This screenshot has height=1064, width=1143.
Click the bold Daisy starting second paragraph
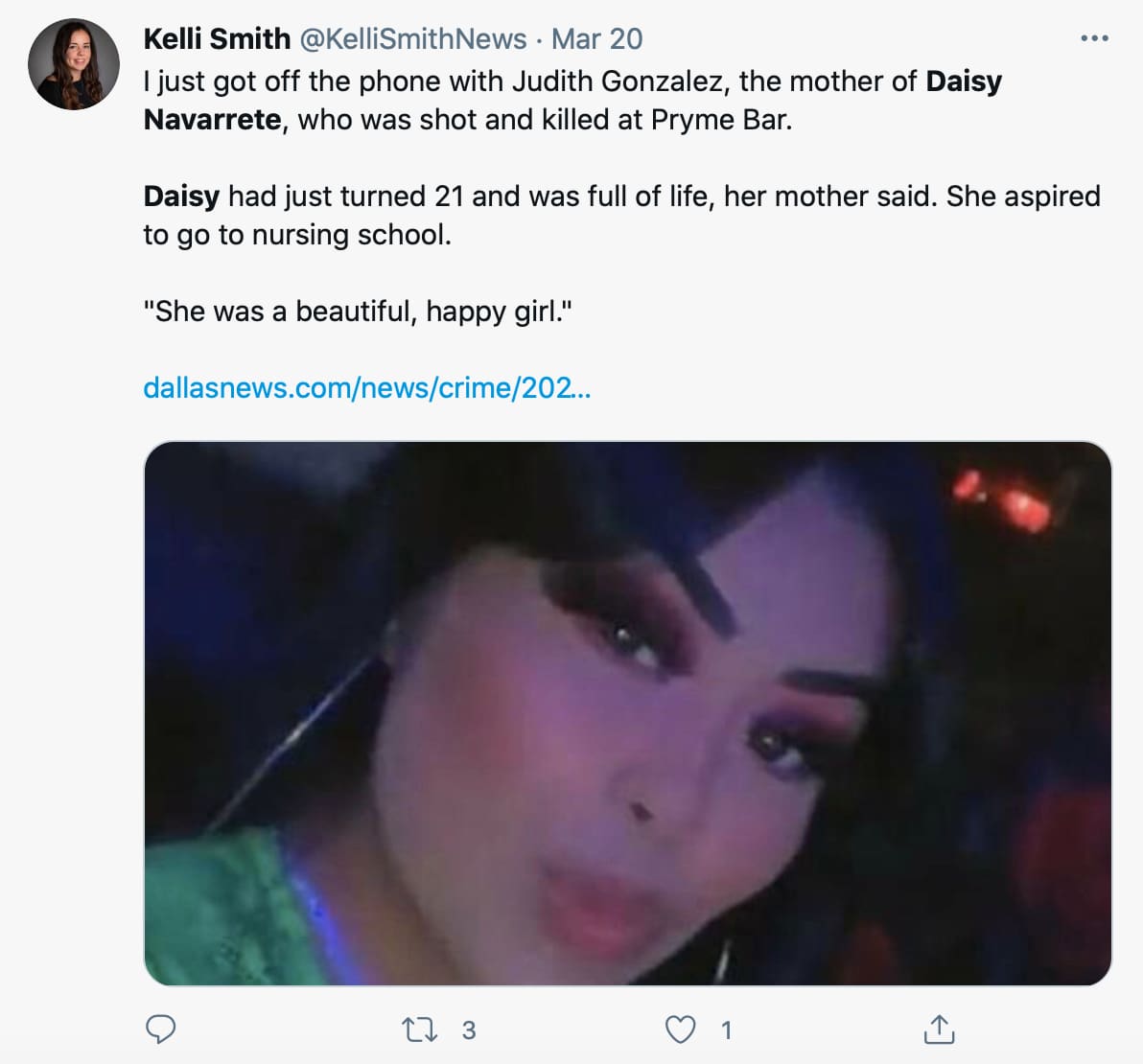pyautogui.click(x=181, y=197)
